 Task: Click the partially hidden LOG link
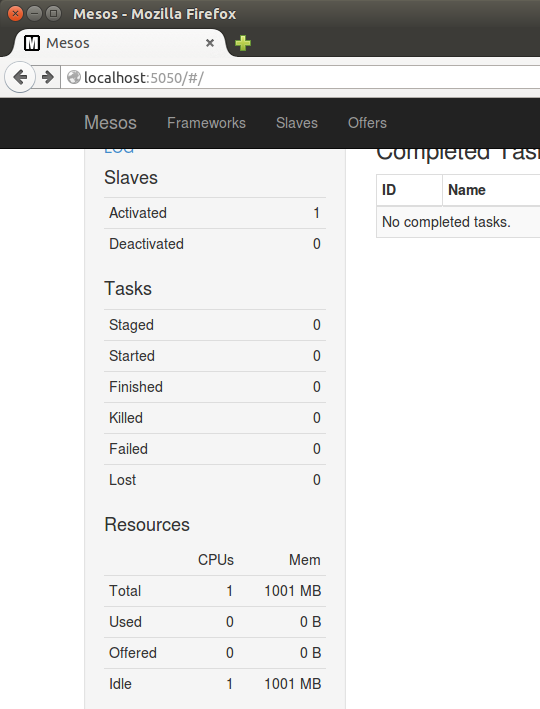pos(119,151)
